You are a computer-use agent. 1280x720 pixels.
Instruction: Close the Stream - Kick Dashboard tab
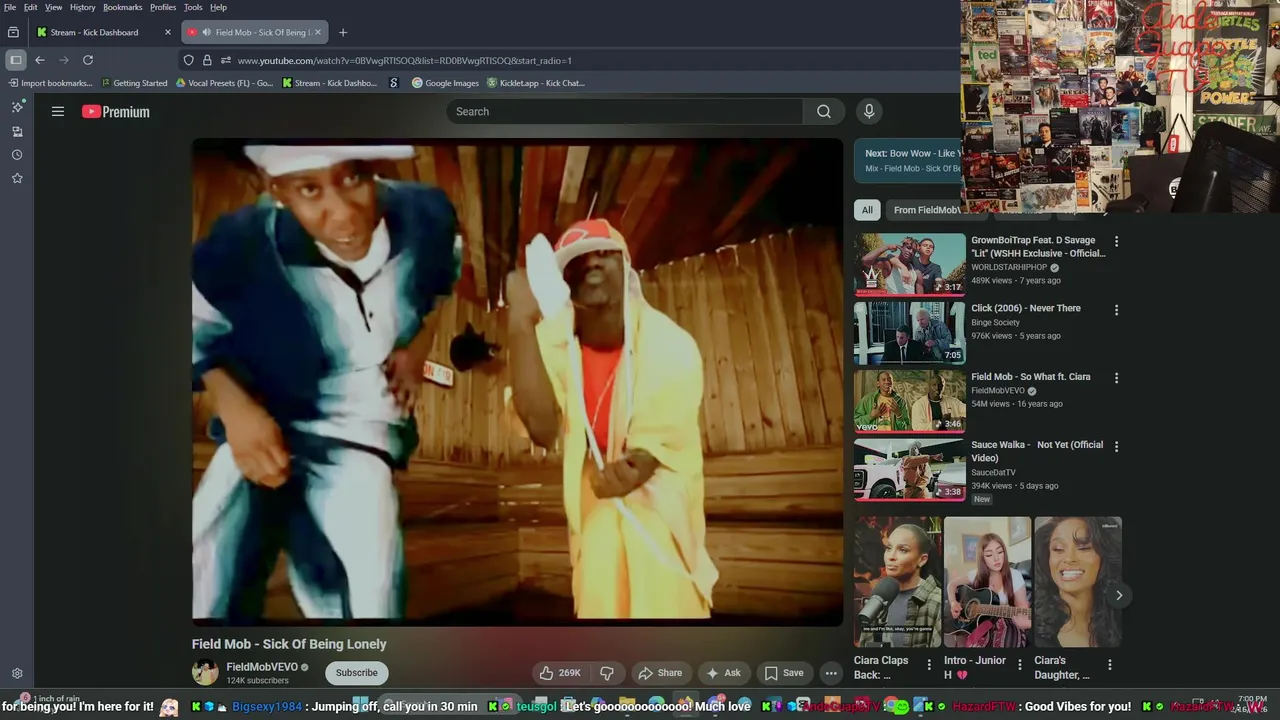(168, 32)
